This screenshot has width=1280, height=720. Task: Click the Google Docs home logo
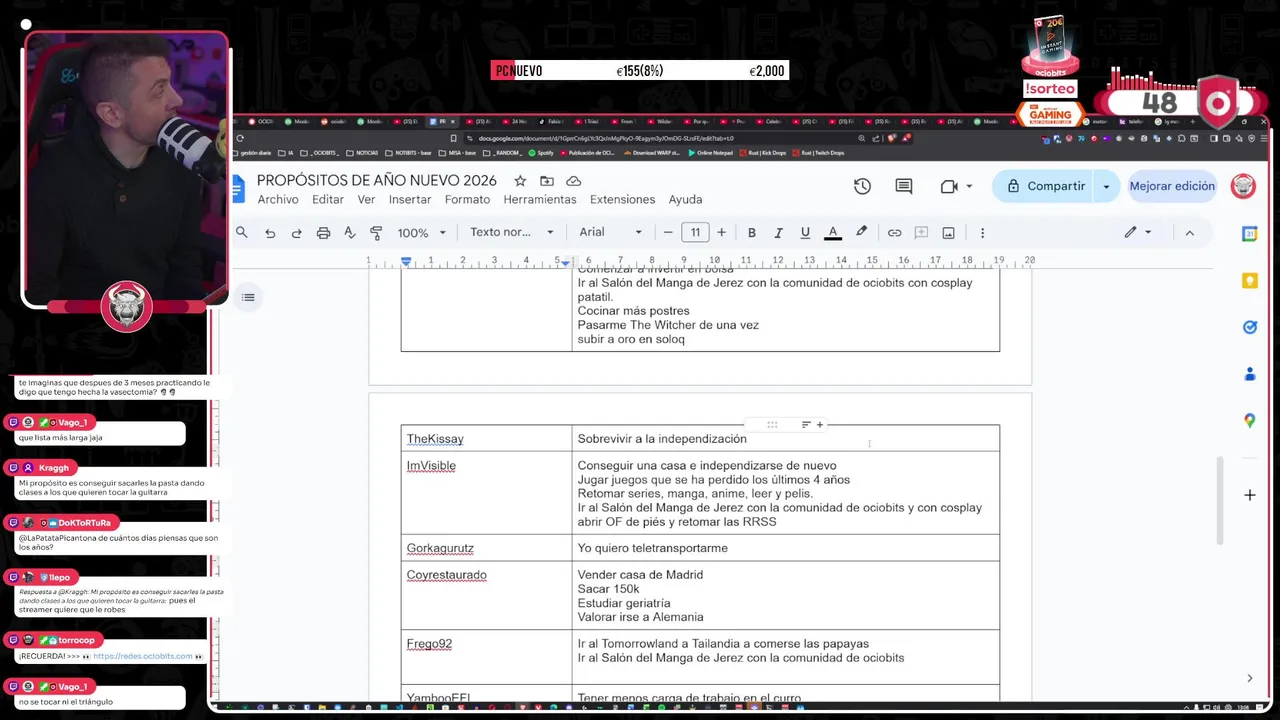pos(238,188)
